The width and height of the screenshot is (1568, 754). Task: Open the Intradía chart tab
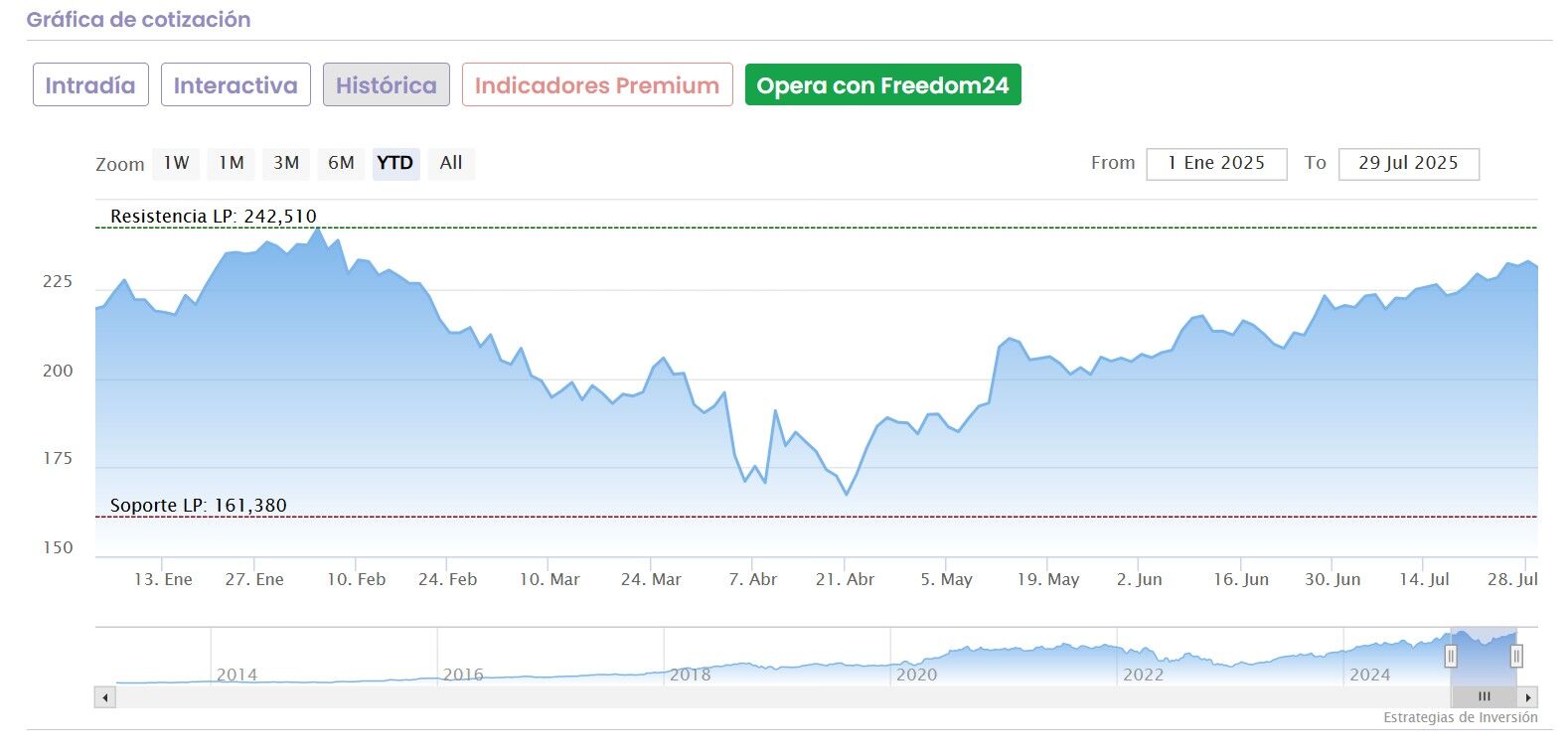pos(90,85)
